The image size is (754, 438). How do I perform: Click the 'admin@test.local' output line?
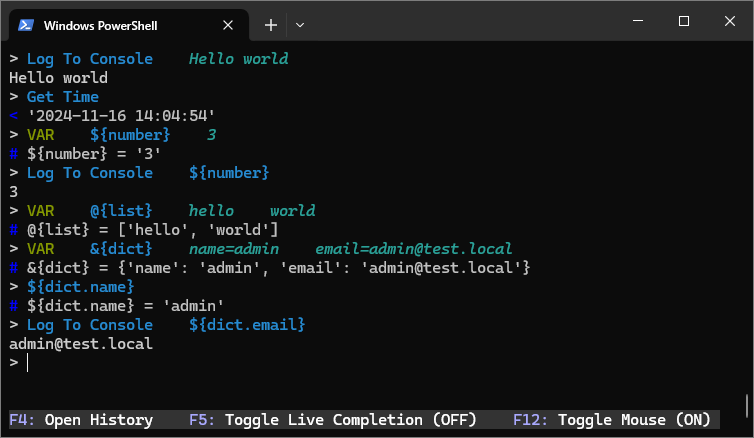tap(81, 344)
